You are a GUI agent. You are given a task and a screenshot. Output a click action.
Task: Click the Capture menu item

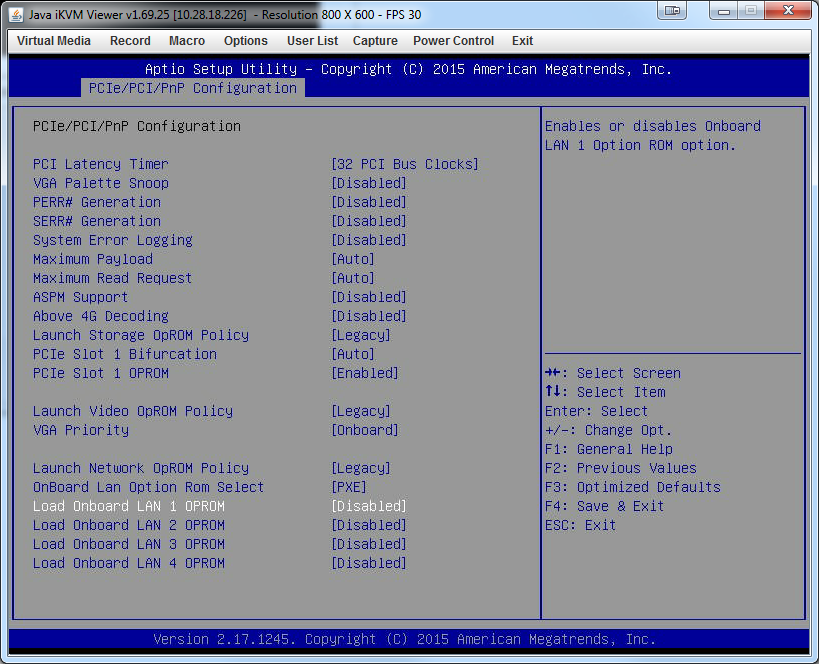[x=375, y=41]
